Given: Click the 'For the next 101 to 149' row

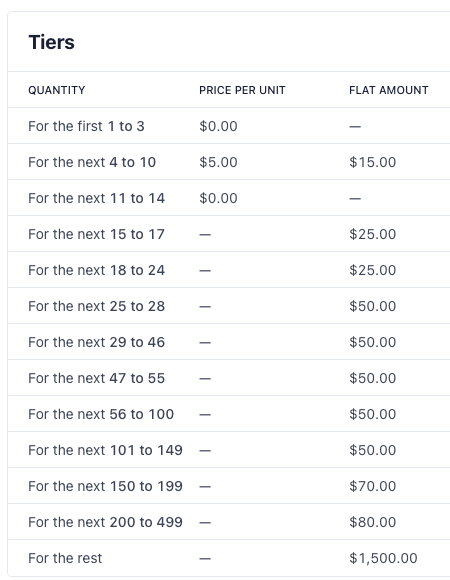Looking at the screenshot, I should click(x=229, y=450).
